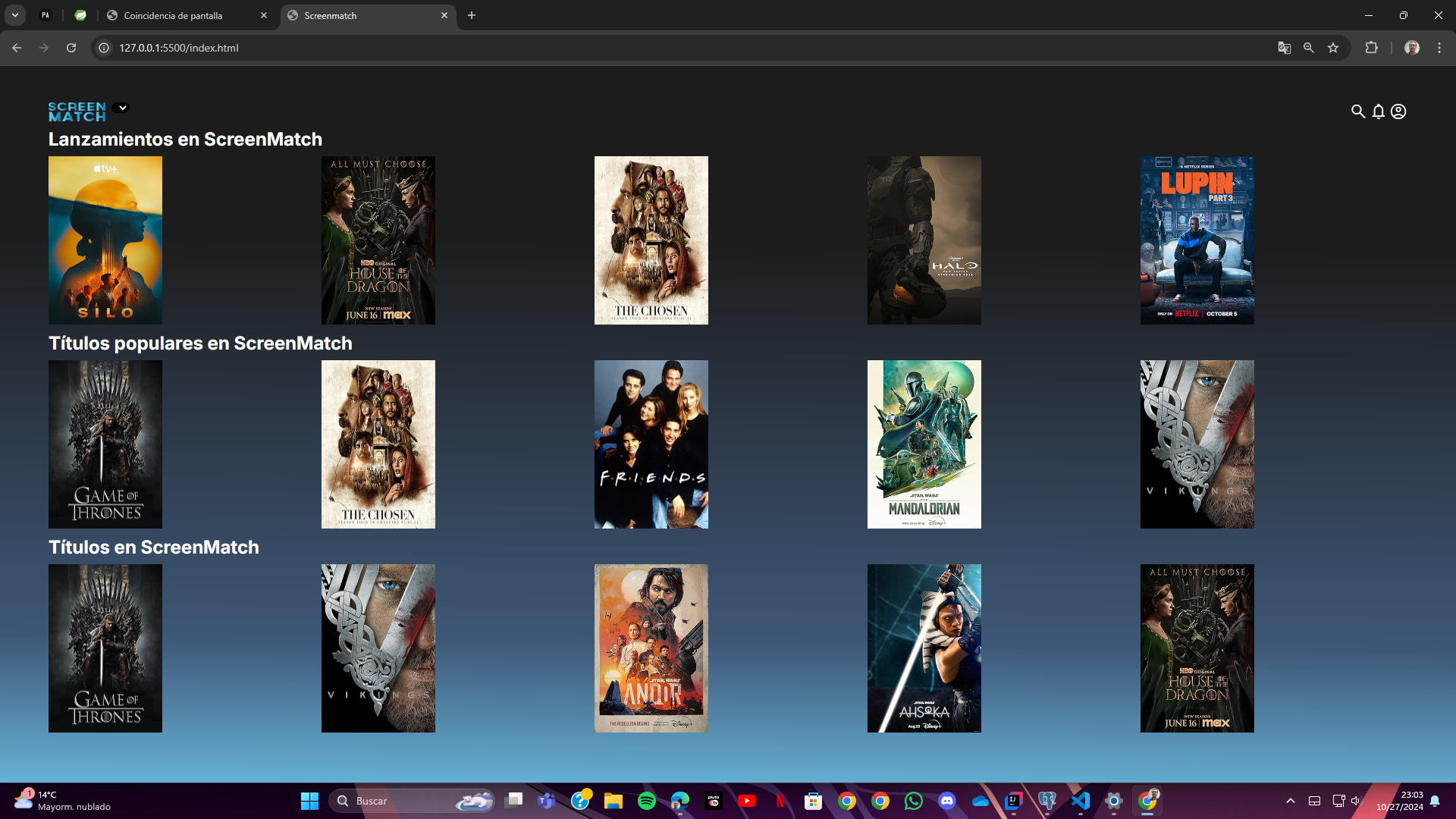The width and height of the screenshot is (1456, 819).
Task: Open the pinned PA tab
Action: (45, 15)
